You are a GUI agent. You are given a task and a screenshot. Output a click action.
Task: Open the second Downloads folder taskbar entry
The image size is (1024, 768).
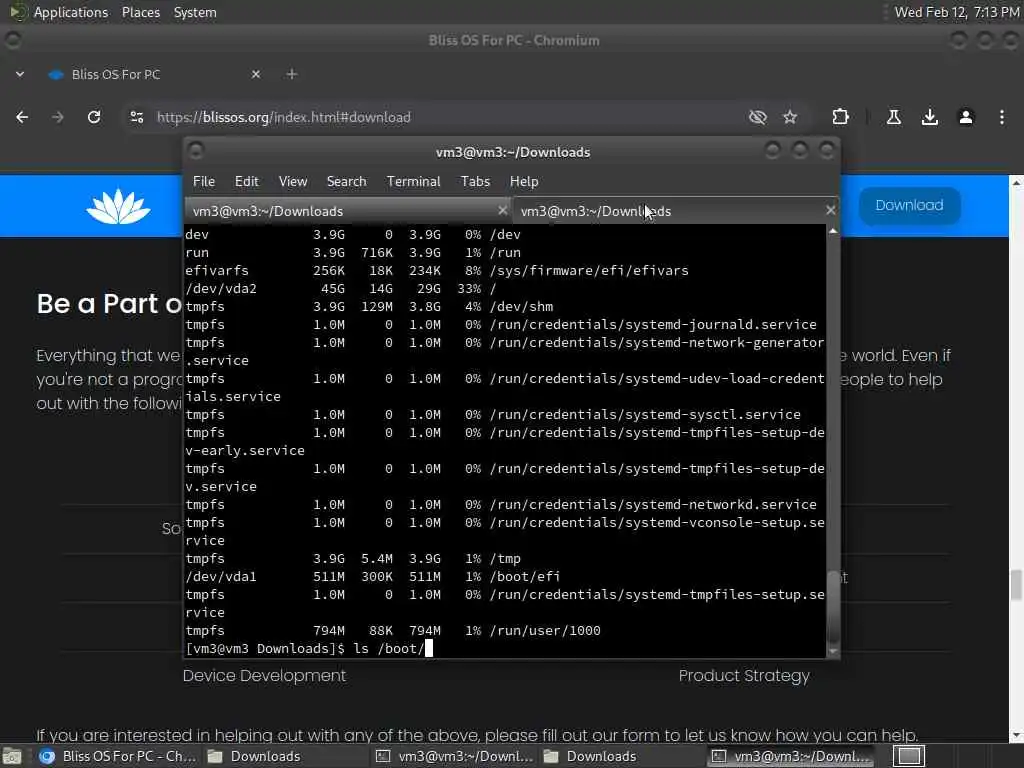click(x=590, y=756)
